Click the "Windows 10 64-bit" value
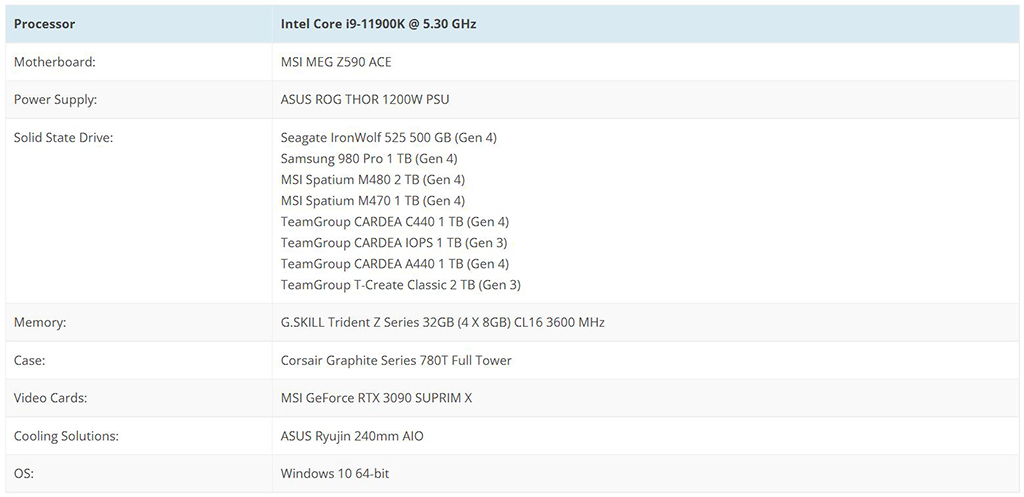This screenshot has height=497, width=1024. (x=335, y=473)
